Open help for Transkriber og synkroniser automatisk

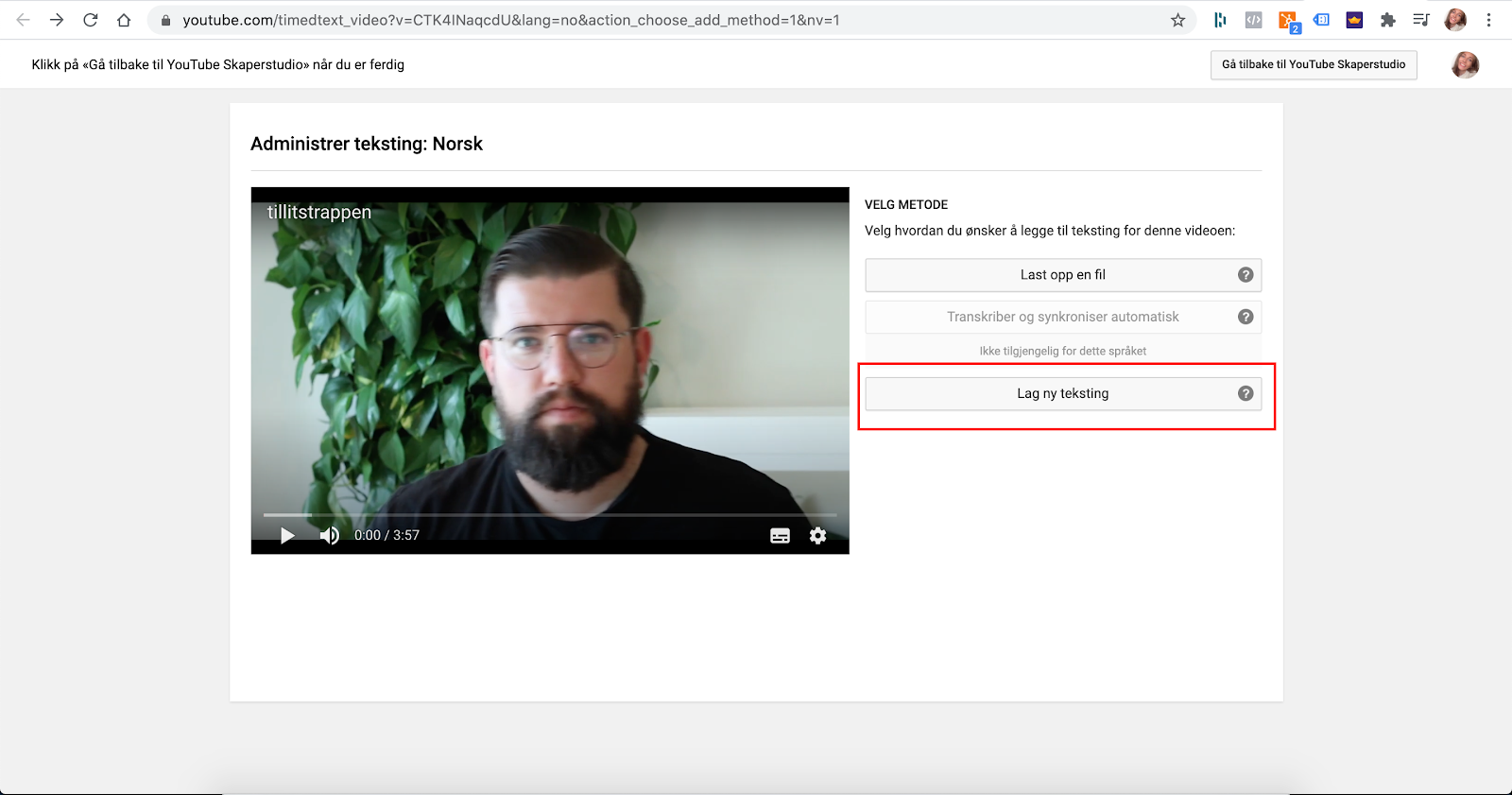point(1246,317)
